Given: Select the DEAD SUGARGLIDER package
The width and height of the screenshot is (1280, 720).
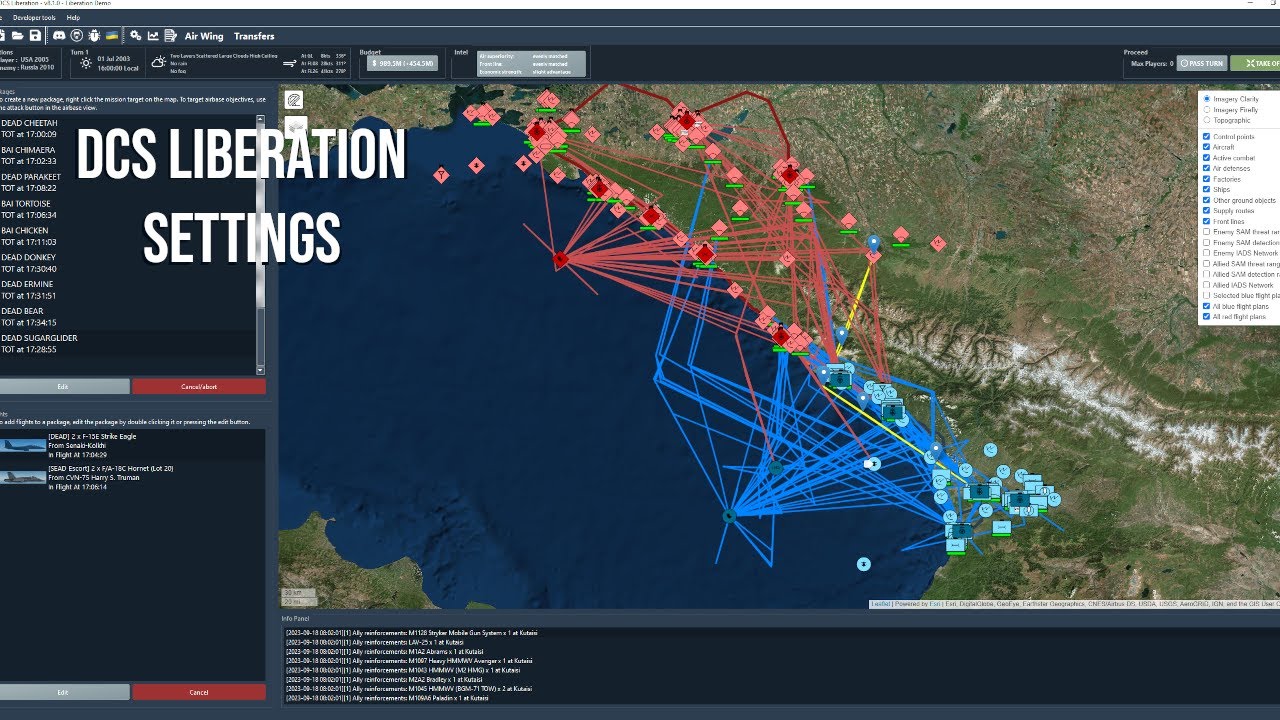Looking at the screenshot, I should click(x=128, y=344).
